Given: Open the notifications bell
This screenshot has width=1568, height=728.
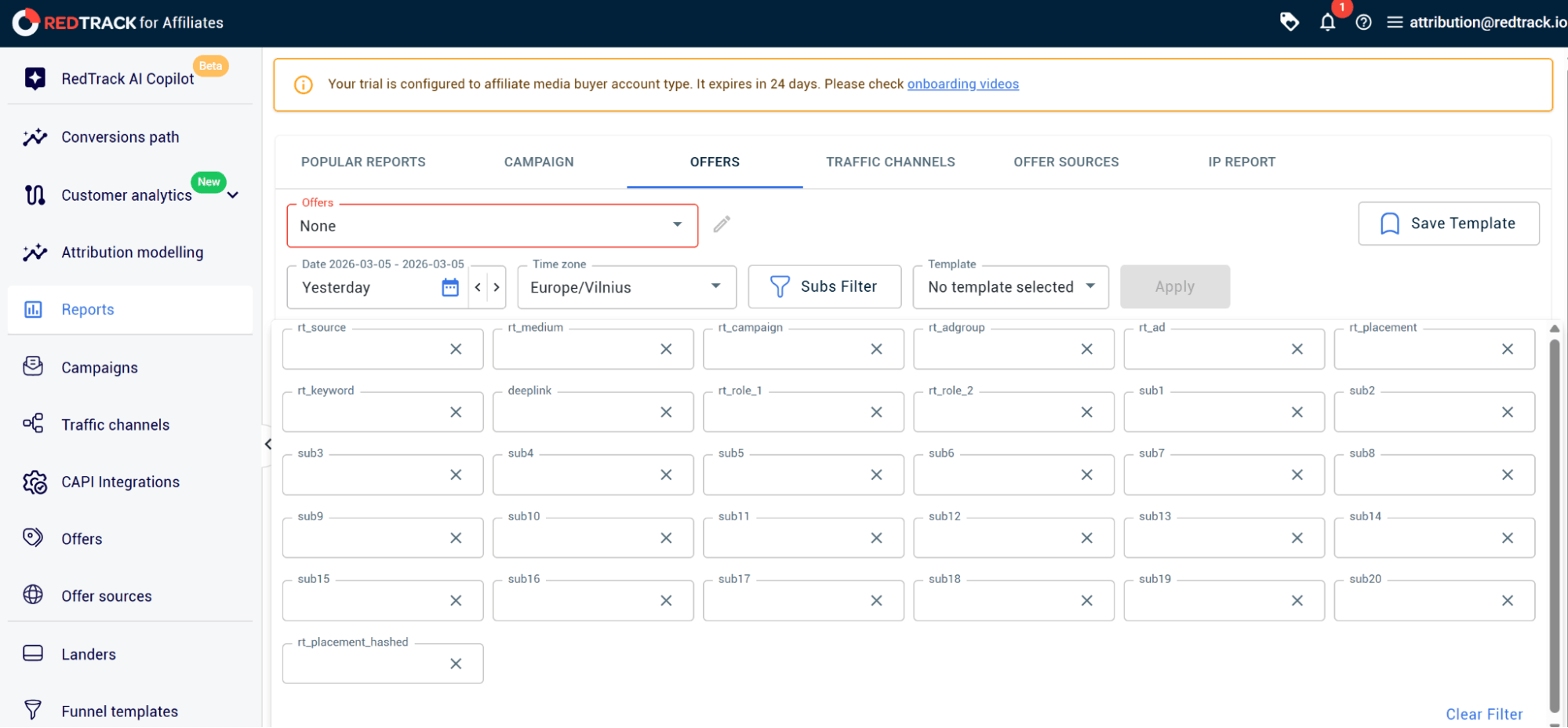Looking at the screenshot, I should coord(1327,22).
